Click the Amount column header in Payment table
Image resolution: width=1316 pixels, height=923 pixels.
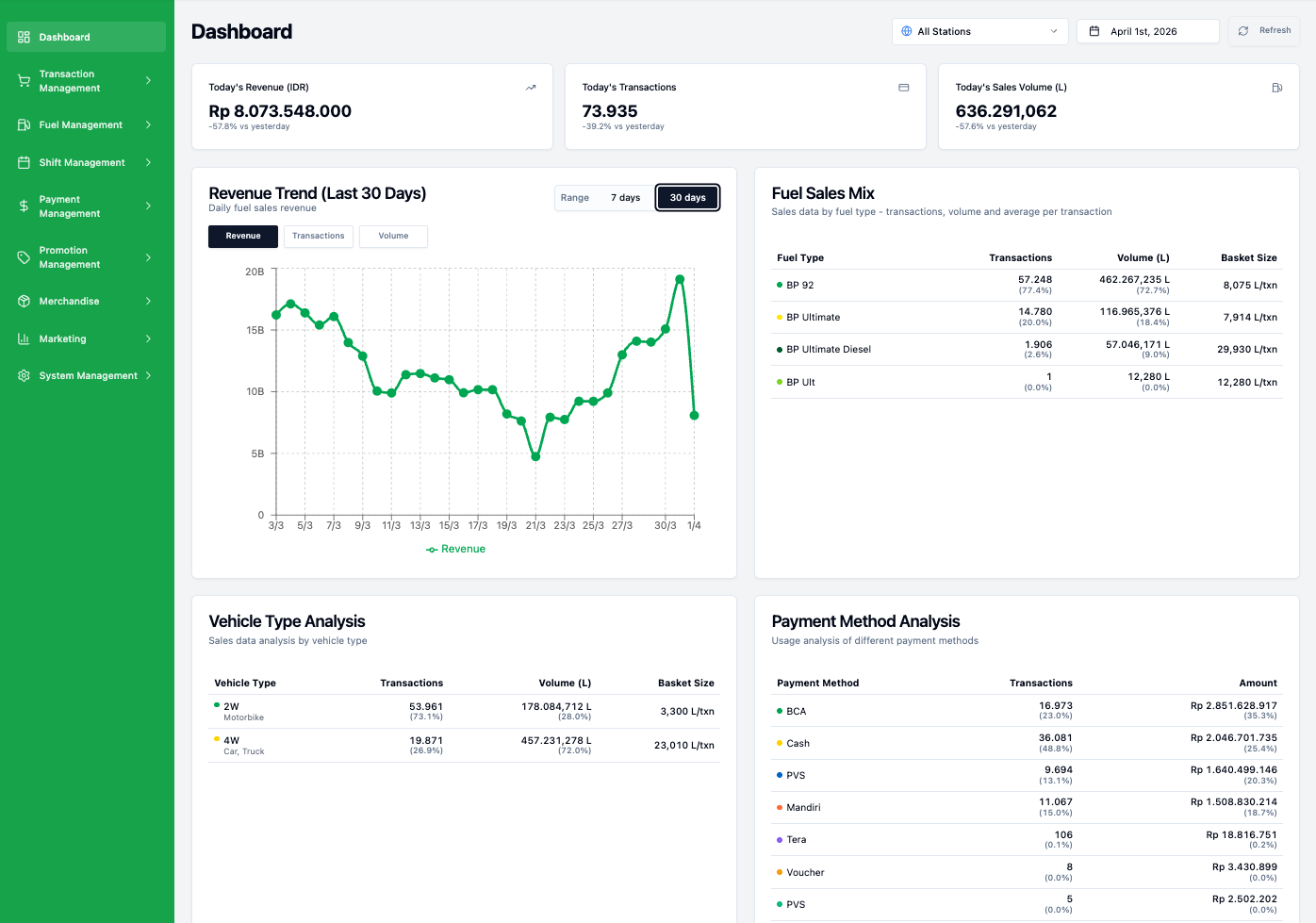[x=1258, y=683]
